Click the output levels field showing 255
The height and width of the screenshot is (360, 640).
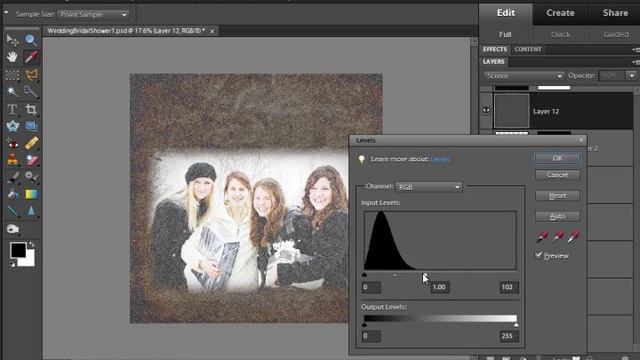point(508,336)
